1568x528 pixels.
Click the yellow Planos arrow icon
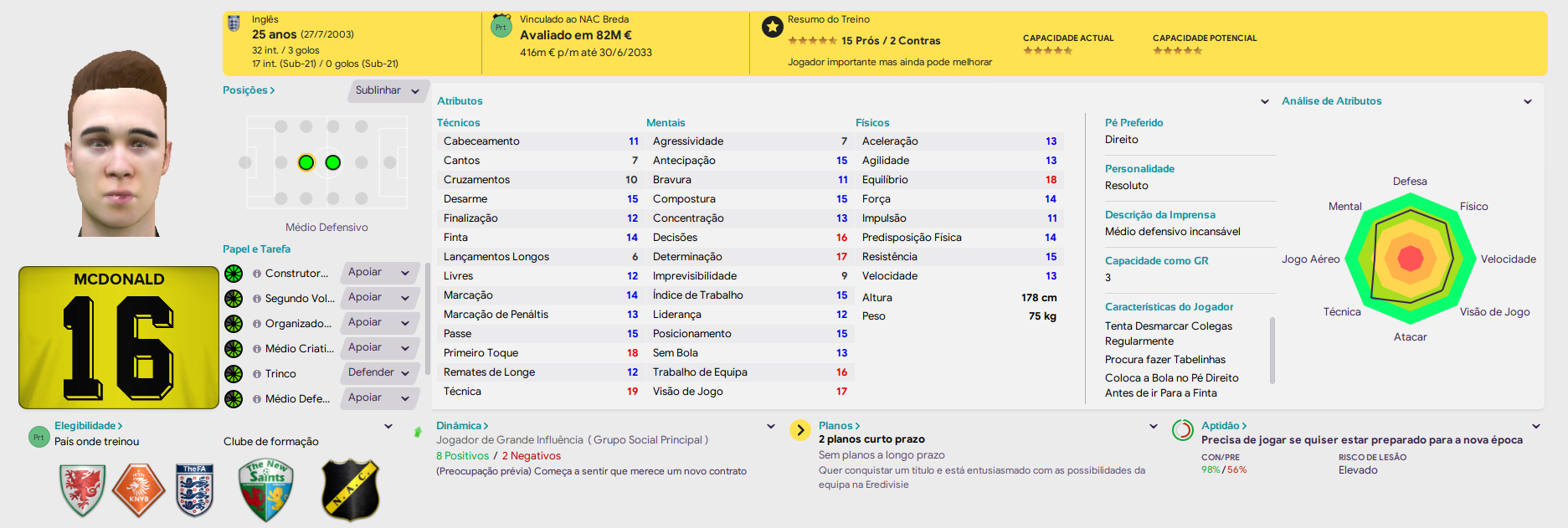800,430
